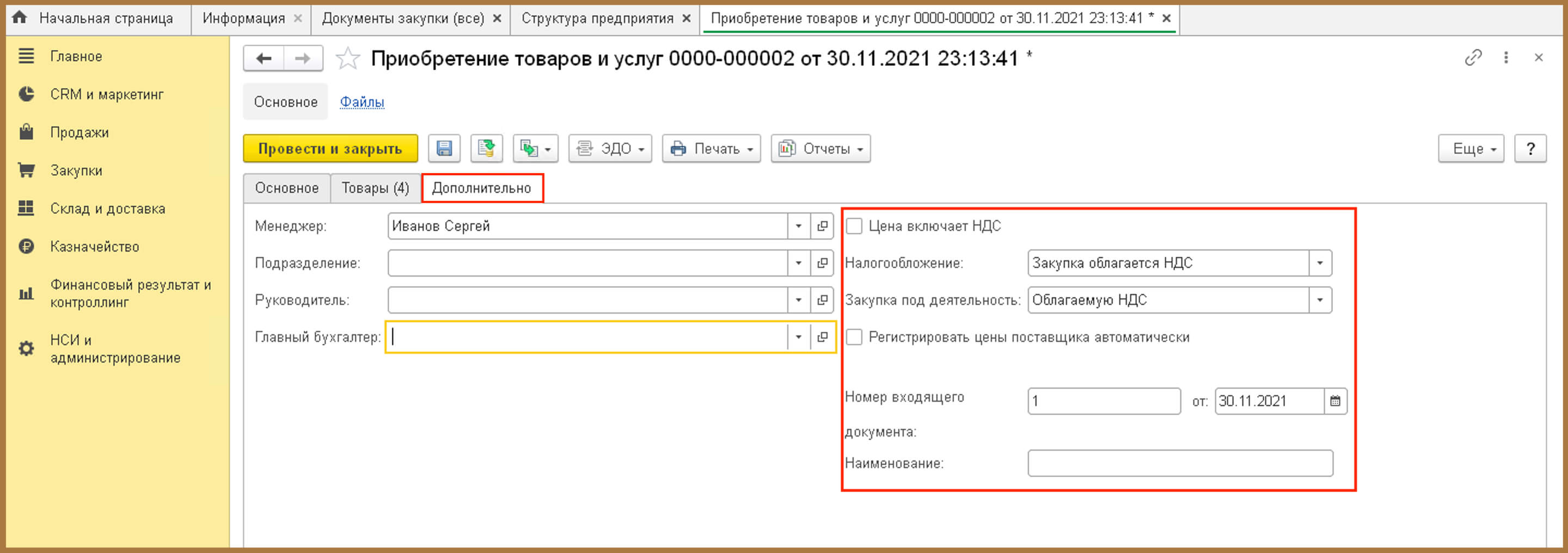1568x553 pixels.
Task: Open the calendar picker for document date
Action: [1335, 402]
